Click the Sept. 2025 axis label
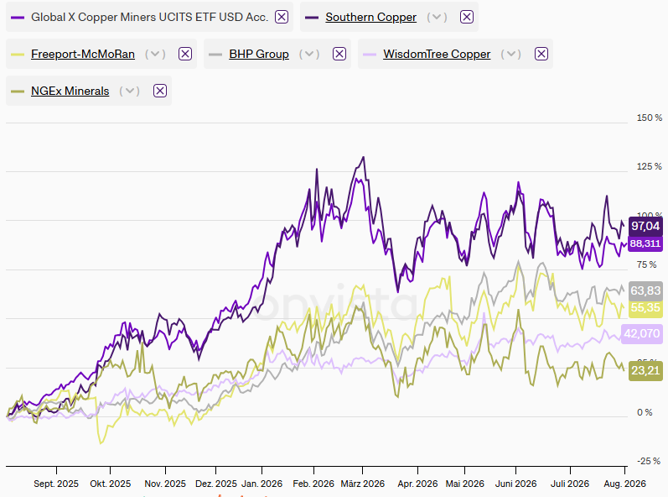668x497 pixels. 56,484
